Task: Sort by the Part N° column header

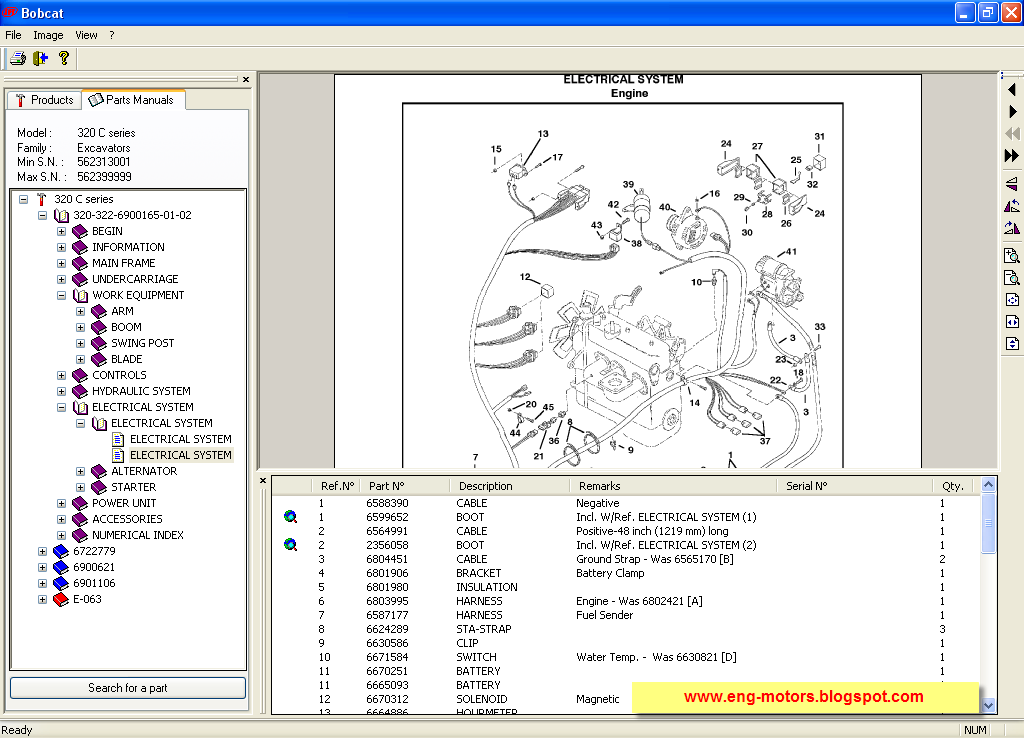Action: [x=405, y=486]
